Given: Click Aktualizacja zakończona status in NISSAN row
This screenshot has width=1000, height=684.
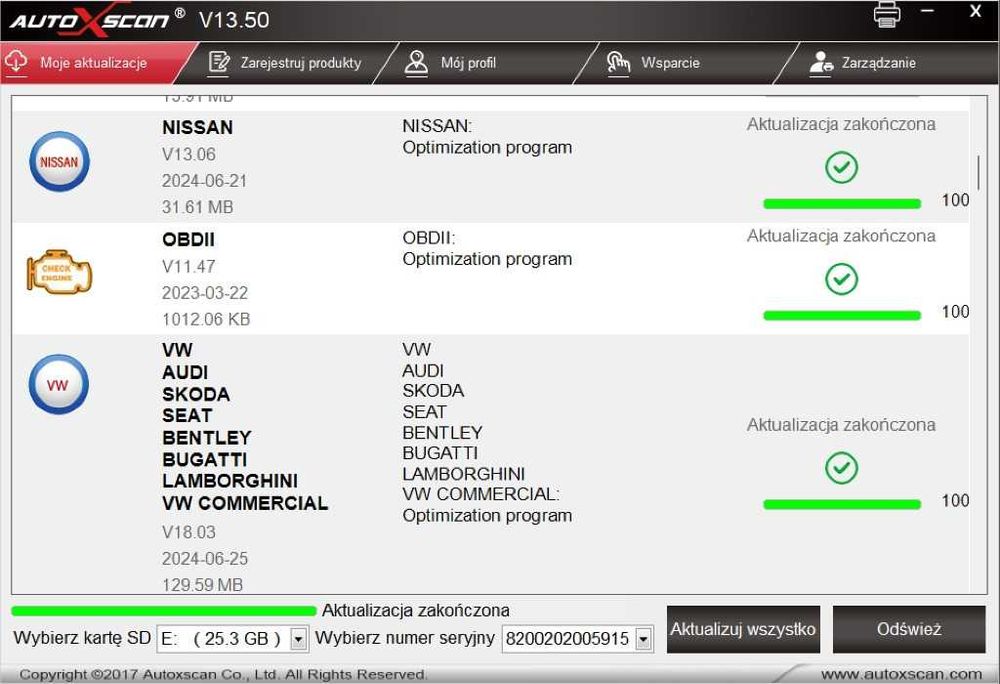Looking at the screenshot, I should coord(841,124).
